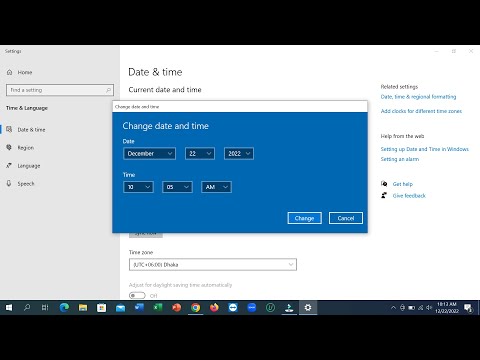480x360 pixels.
Task: Switch to Google Chrome on the taskbar
Action: point(196,308)
